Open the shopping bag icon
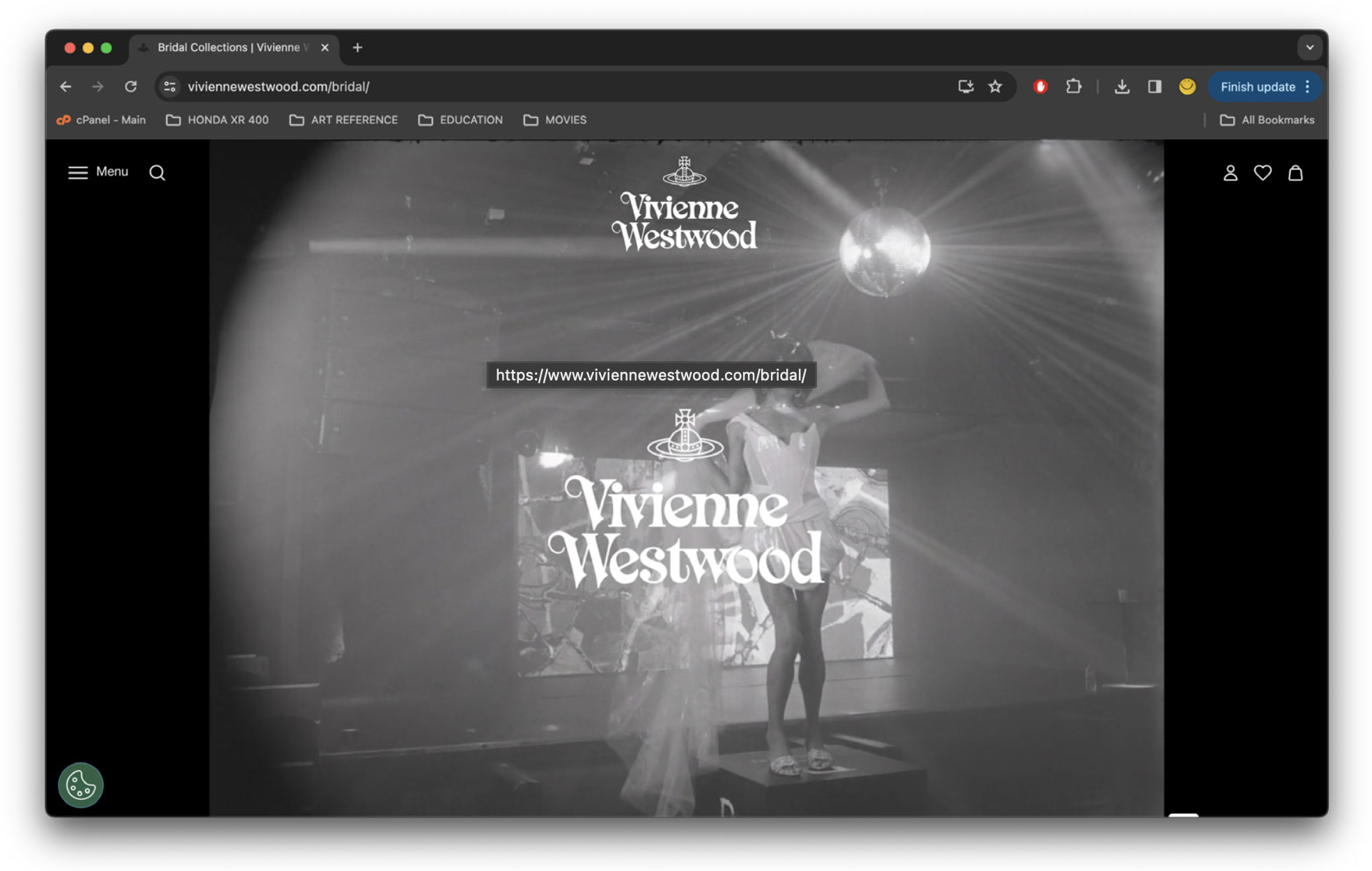This screenshot has width=1372, height=871. click(x=1295, y=173)
